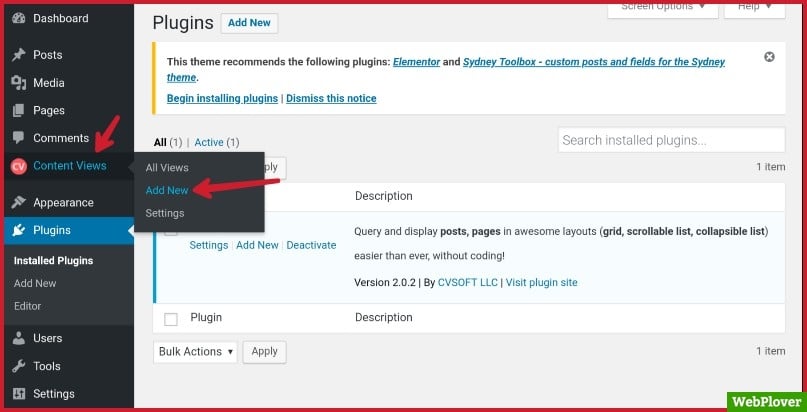Expand the Screen Options panel
This screenshot has width=807, height=412.
pyautogui.click(x=662, y=9)
